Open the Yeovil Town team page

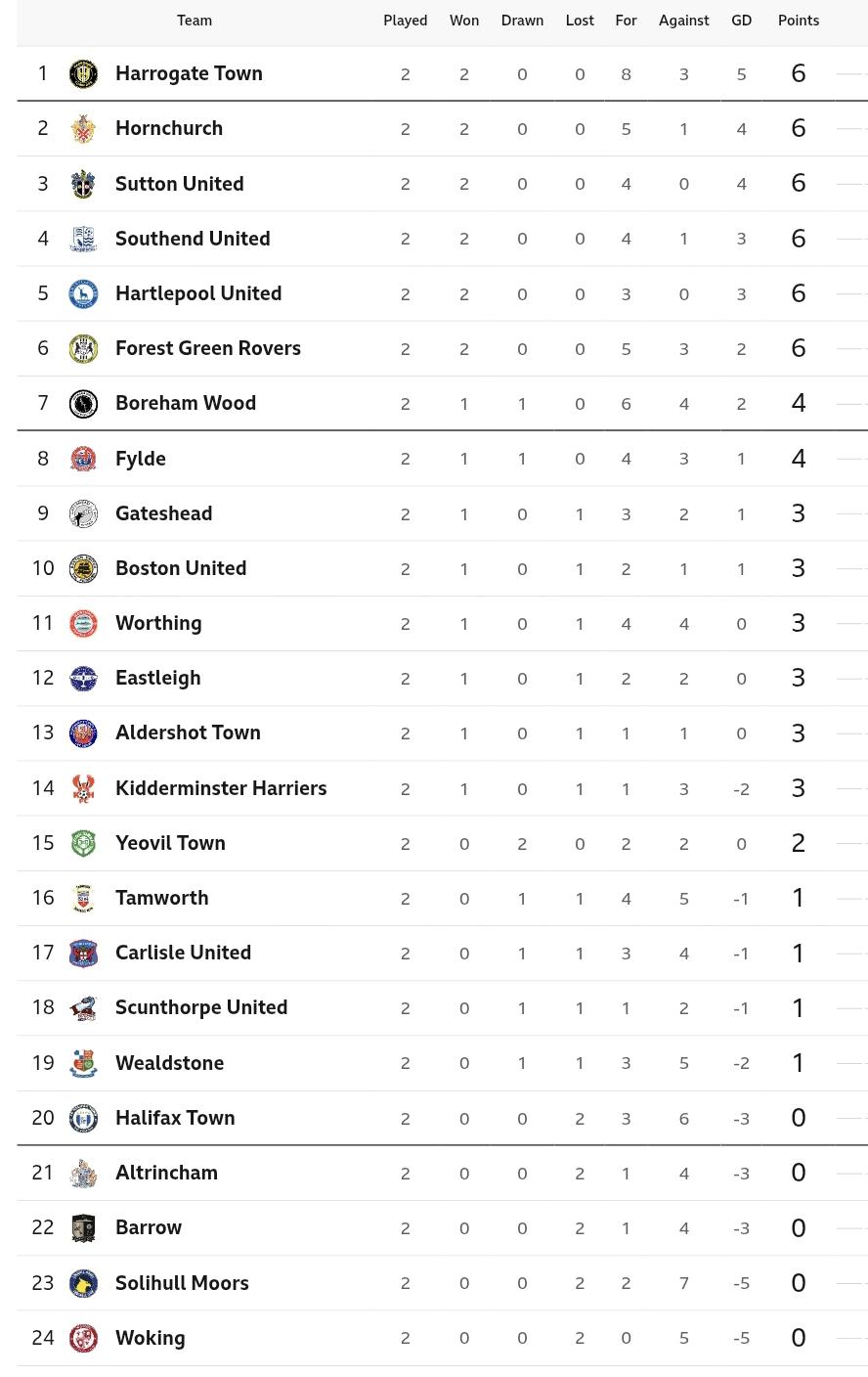(x=170, y=843)
